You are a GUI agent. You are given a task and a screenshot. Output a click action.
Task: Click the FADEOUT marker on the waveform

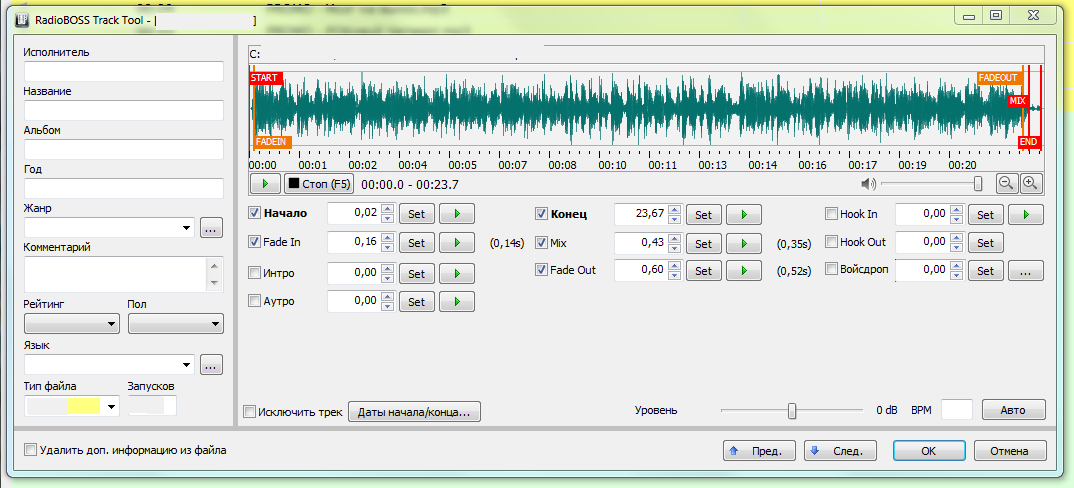tap(999, 78)
